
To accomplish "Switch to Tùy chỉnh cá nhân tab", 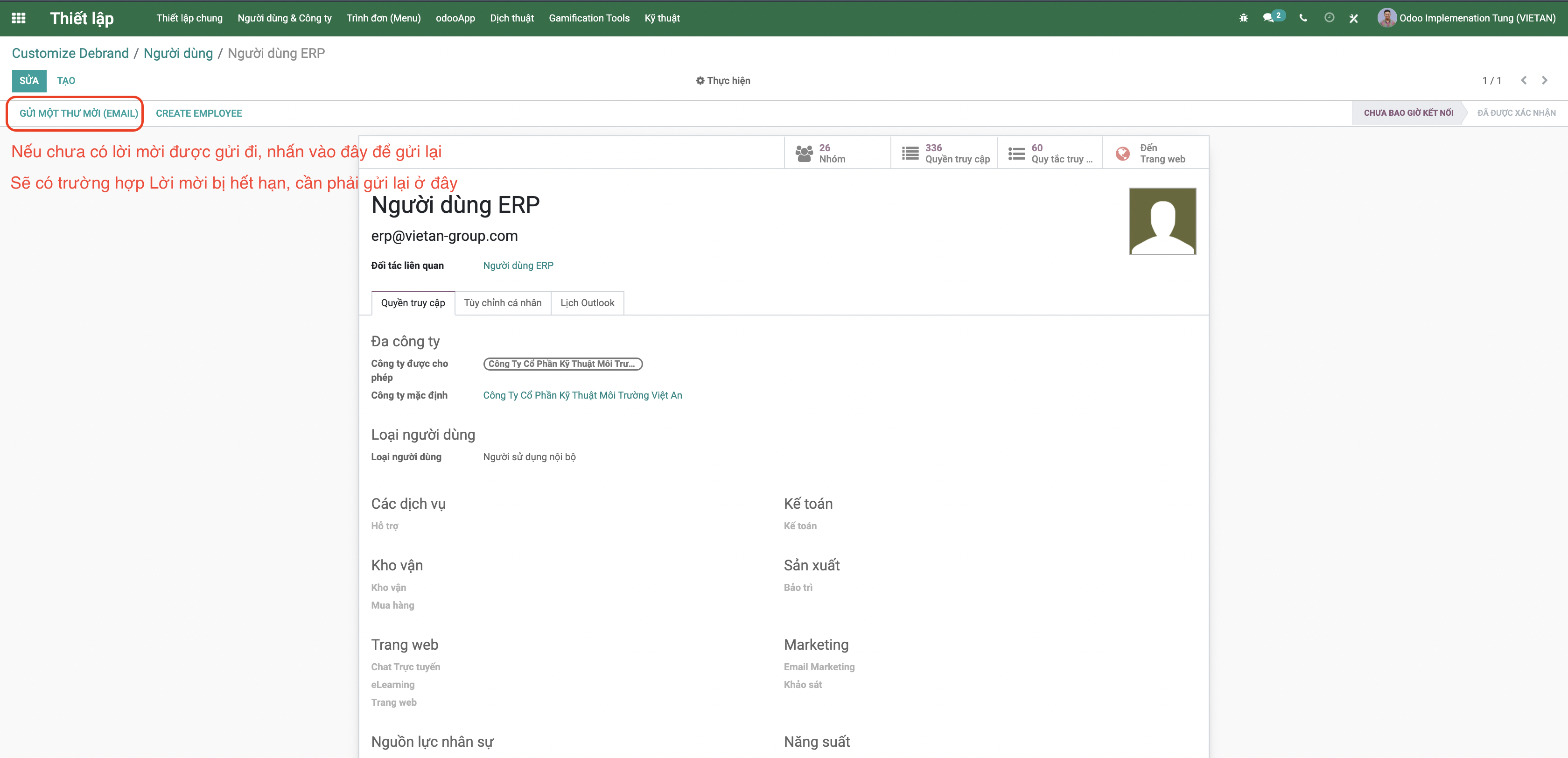I will pyautogui.click(x=502, y=303).
